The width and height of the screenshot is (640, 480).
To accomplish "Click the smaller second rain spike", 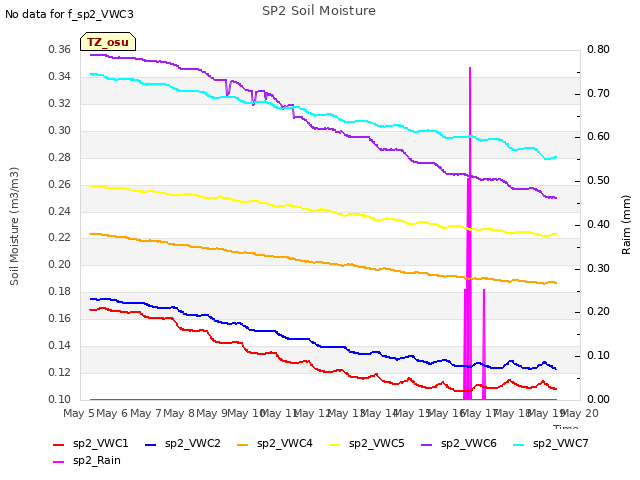I will click(x=484, y=345).
